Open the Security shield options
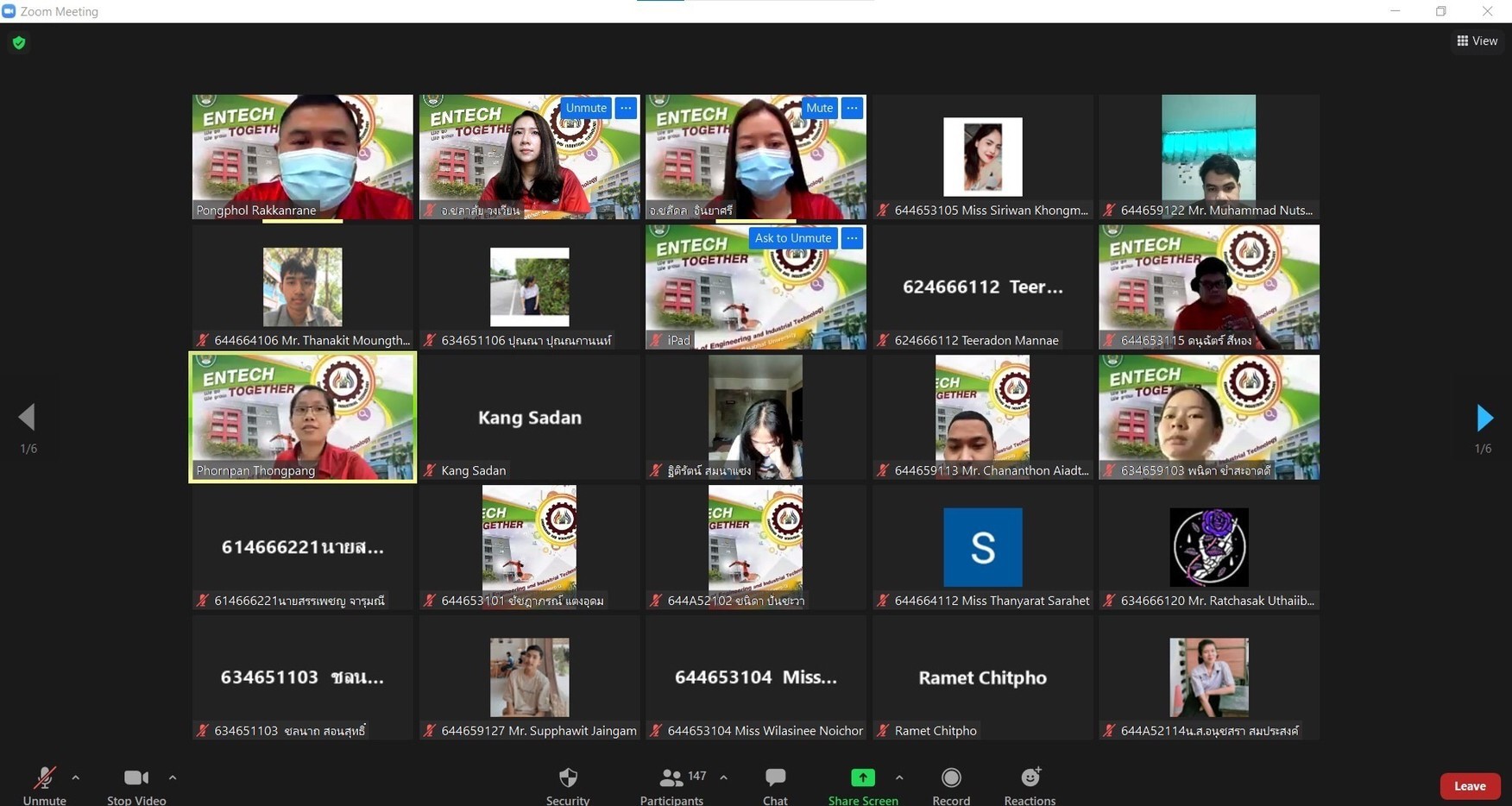The image size is (1512, 806). pos(568,778)
